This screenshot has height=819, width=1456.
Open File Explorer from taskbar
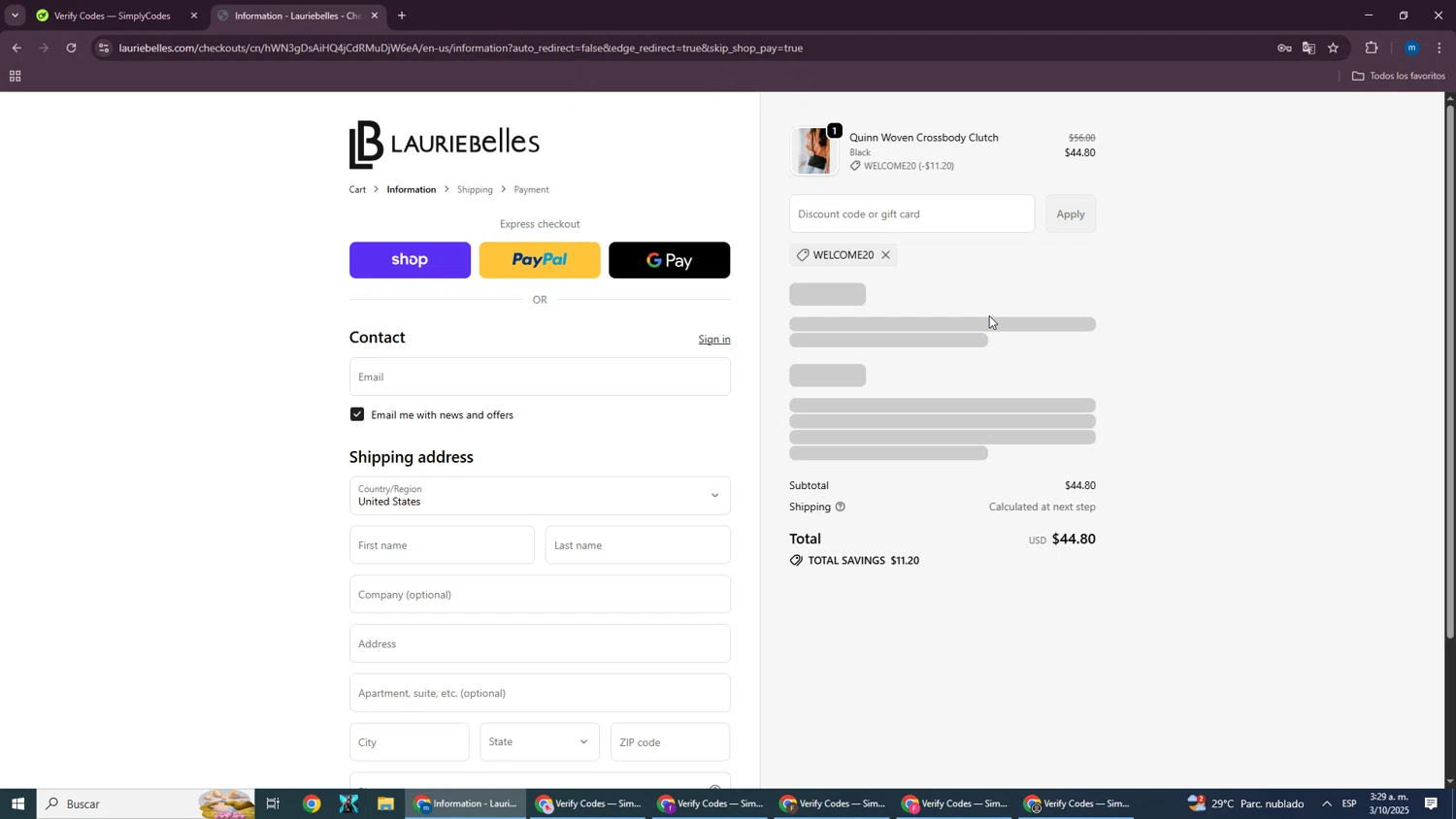click(385, 803)
